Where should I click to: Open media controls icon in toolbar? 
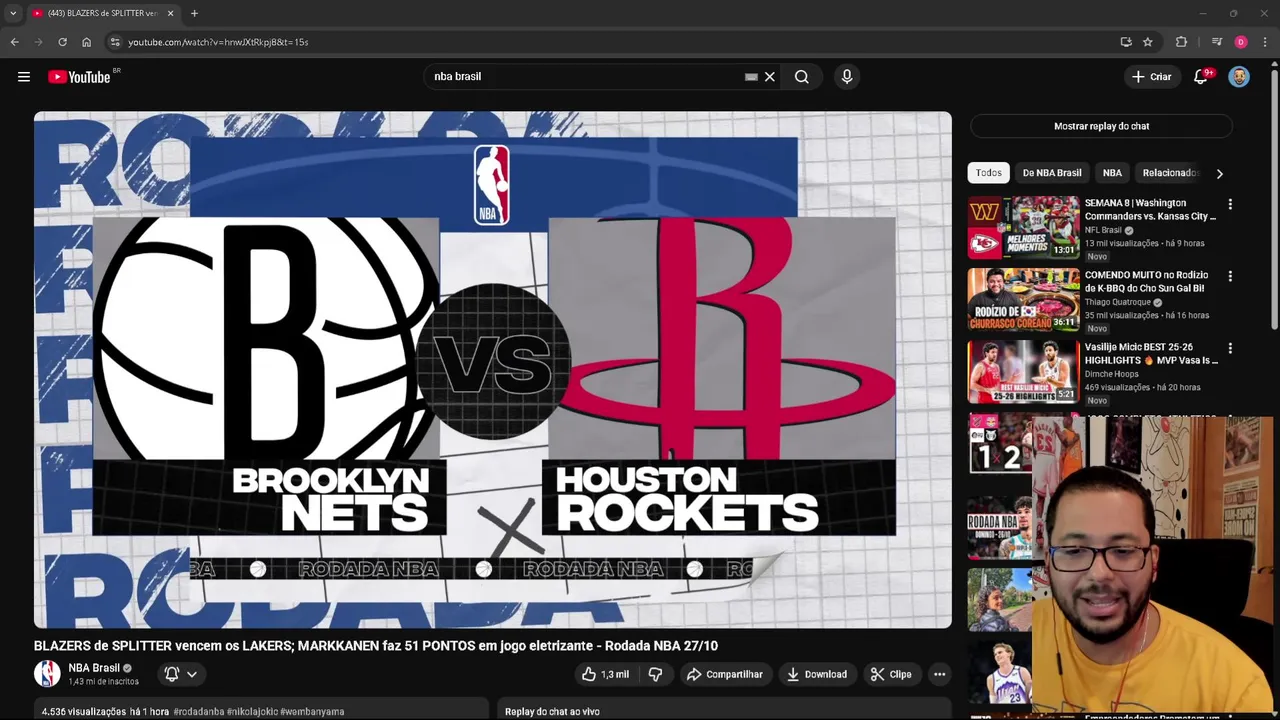tap(1216, 42)
